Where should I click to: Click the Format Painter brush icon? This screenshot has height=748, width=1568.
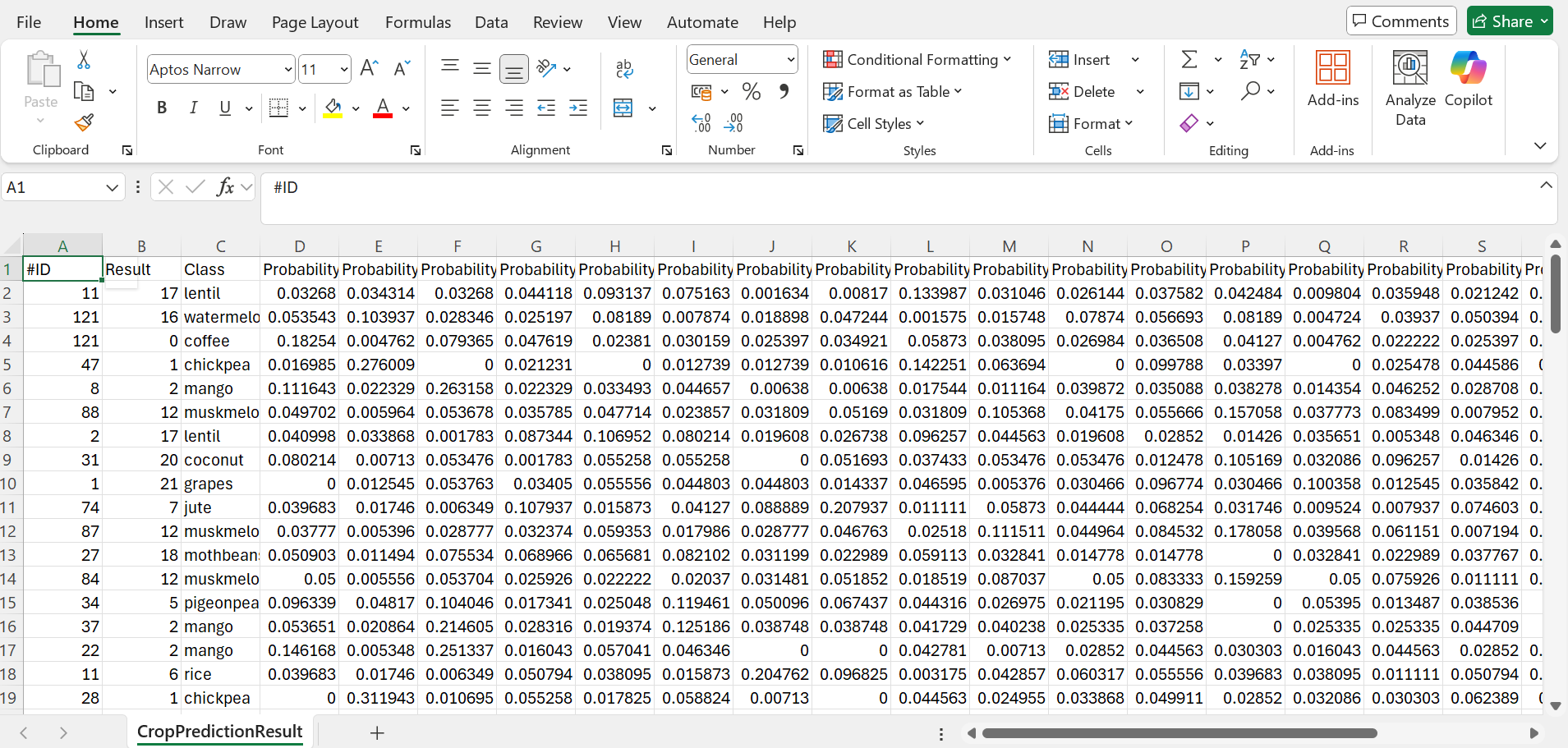coord(84,123)
